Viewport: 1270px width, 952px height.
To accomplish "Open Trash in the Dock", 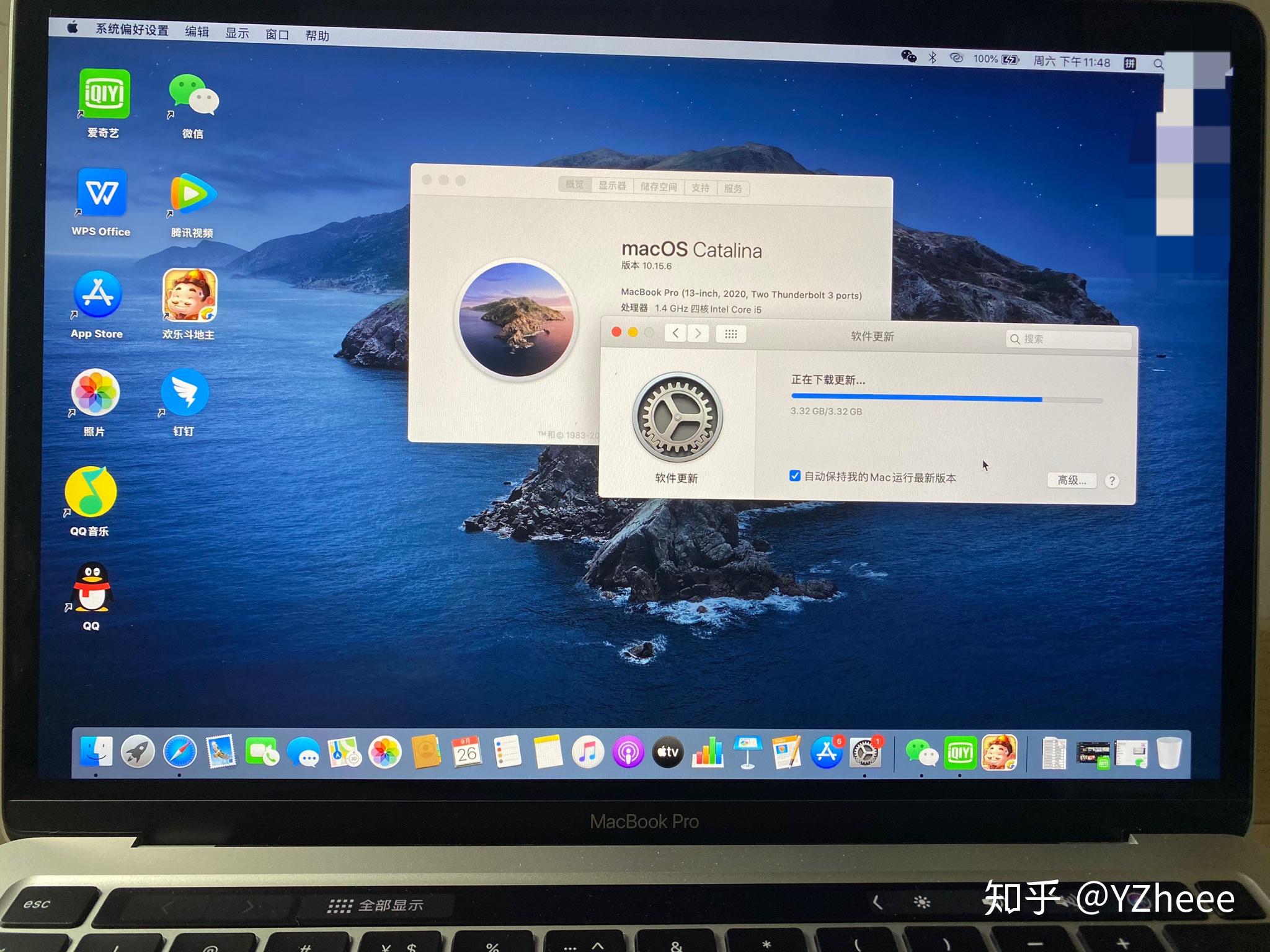I will [x=1169, y=753].
